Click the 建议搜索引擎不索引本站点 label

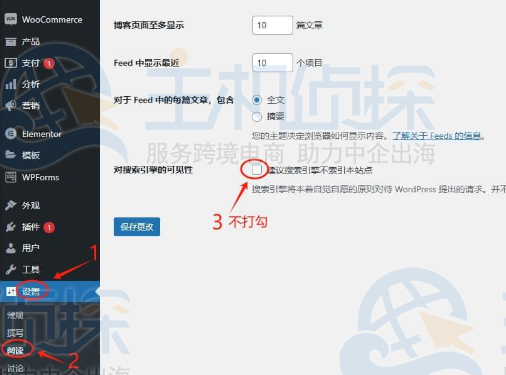coord(320,170)
